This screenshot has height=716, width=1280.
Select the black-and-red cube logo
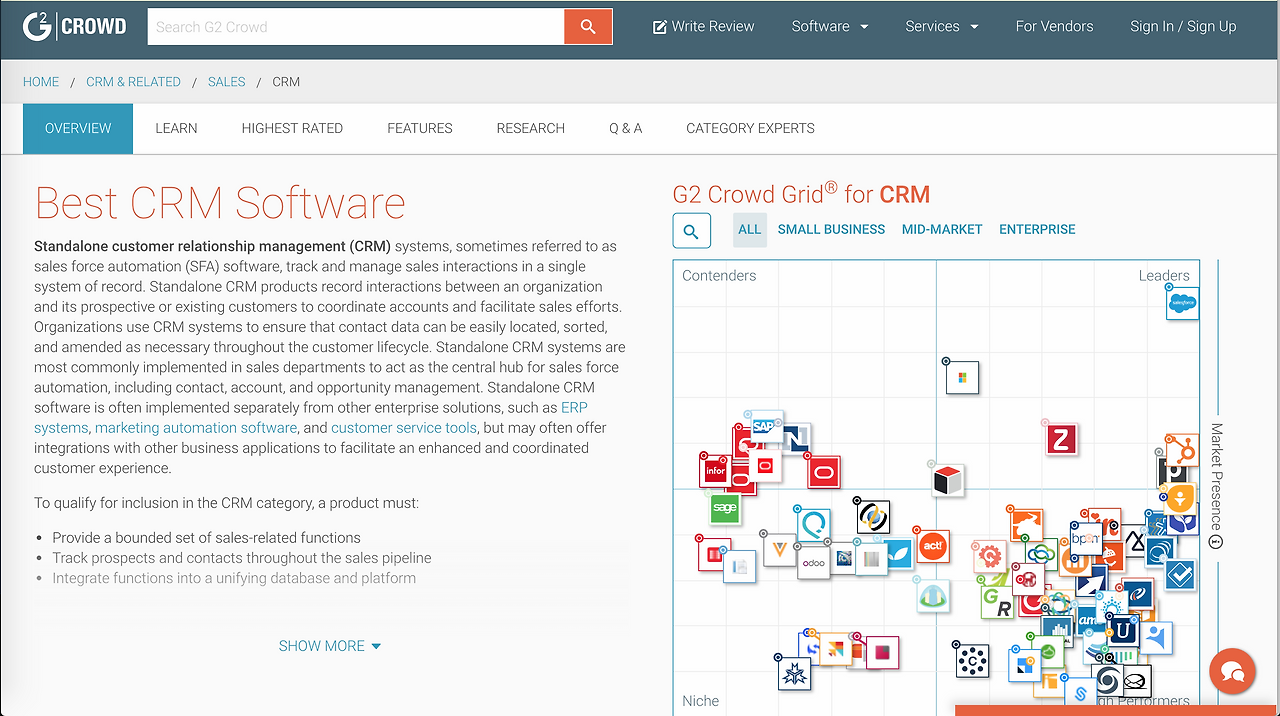(947, 481)
